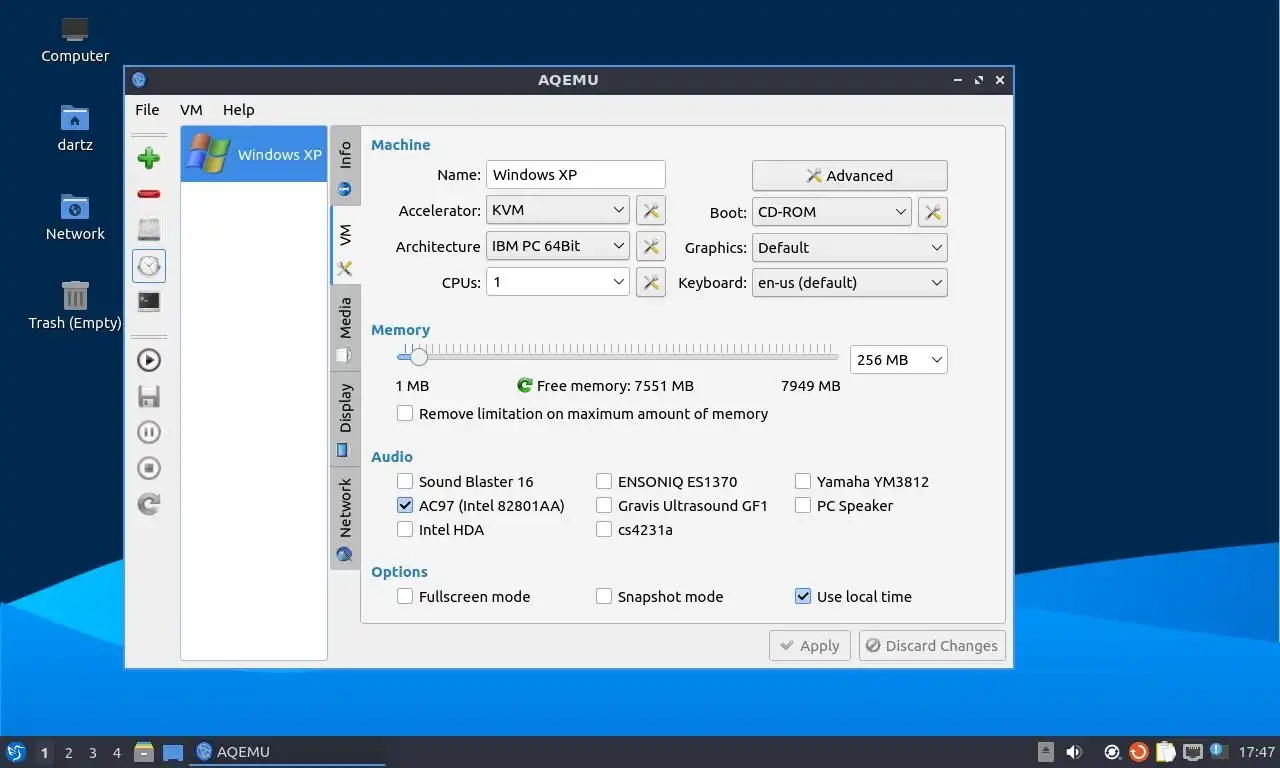1280x768 pixels.
Task: Click the memory slider handle
Action: pos(418,356)
